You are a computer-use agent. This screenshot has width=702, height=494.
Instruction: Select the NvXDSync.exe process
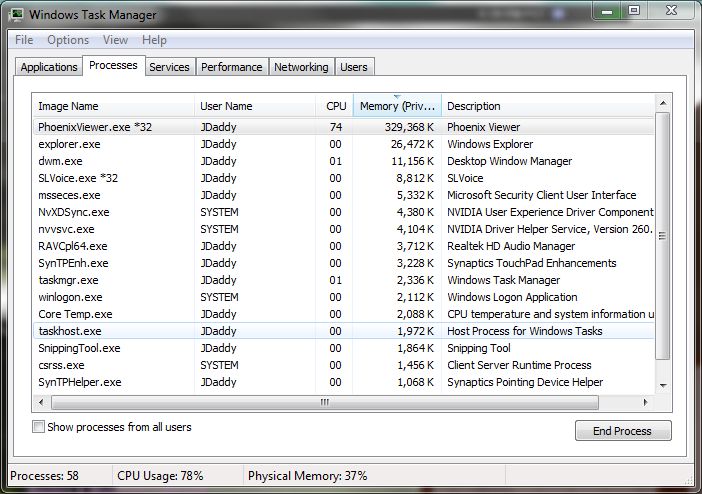tap(343, 212)
